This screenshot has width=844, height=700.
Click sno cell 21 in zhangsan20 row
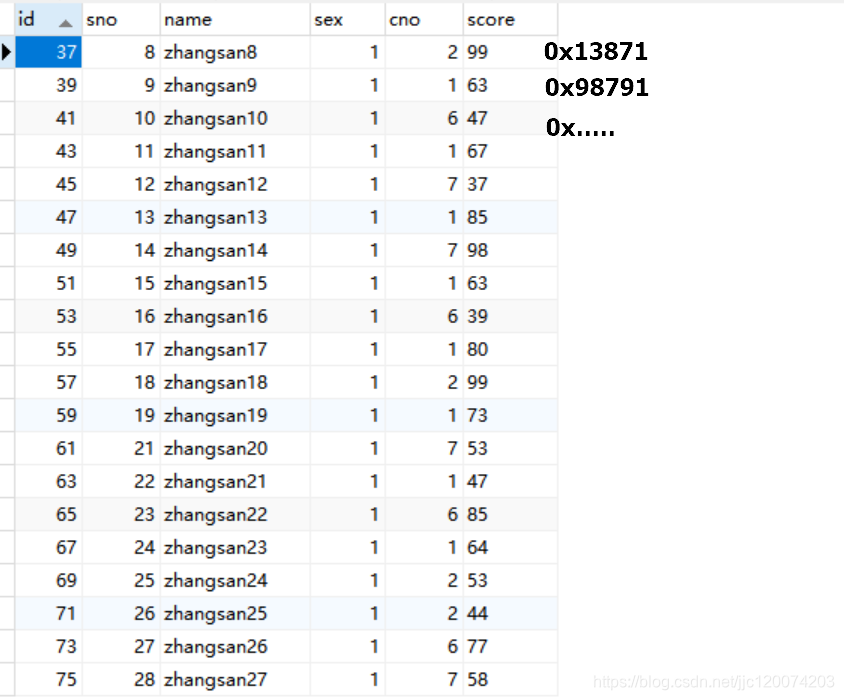(x=121, y=448)
